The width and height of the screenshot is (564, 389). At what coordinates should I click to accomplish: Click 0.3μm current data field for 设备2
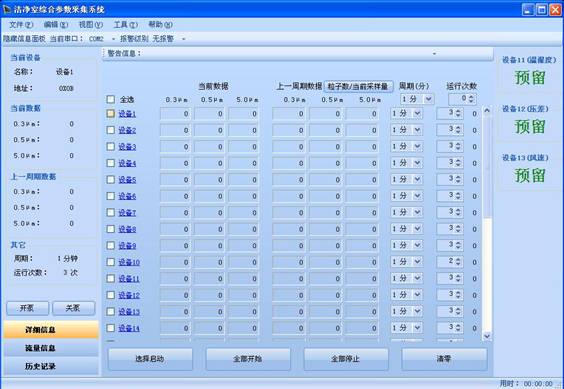175,130
